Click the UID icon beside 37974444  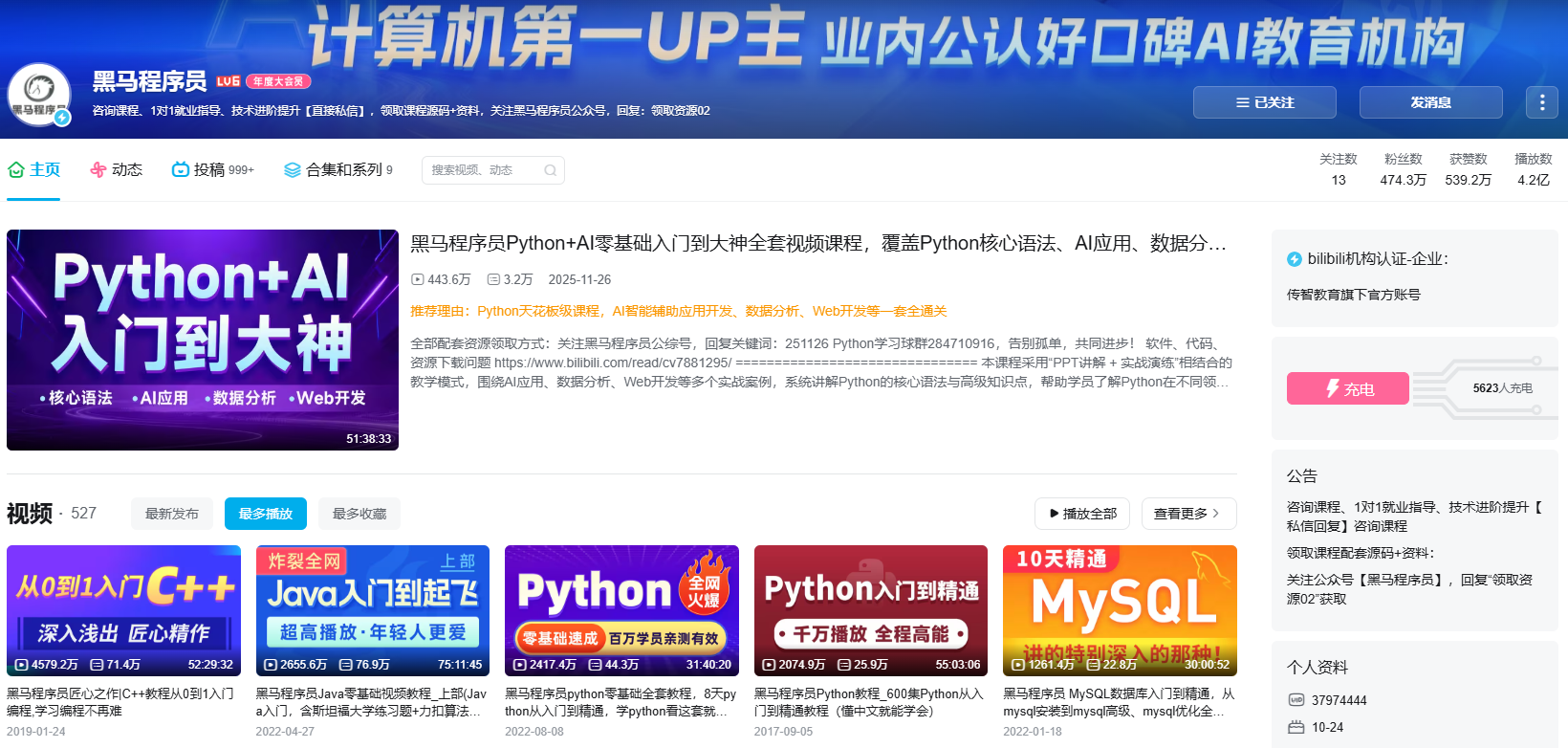(x=1296, y=700)
